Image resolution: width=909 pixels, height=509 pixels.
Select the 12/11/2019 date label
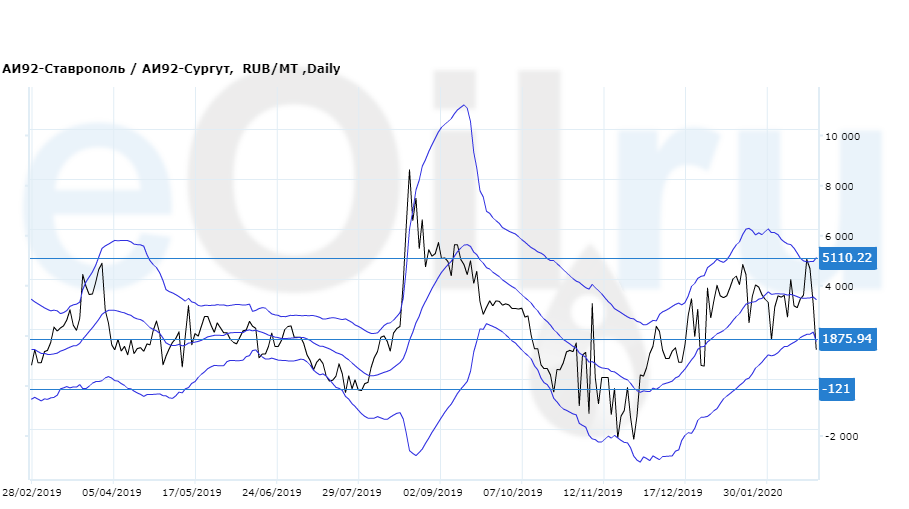593,493
